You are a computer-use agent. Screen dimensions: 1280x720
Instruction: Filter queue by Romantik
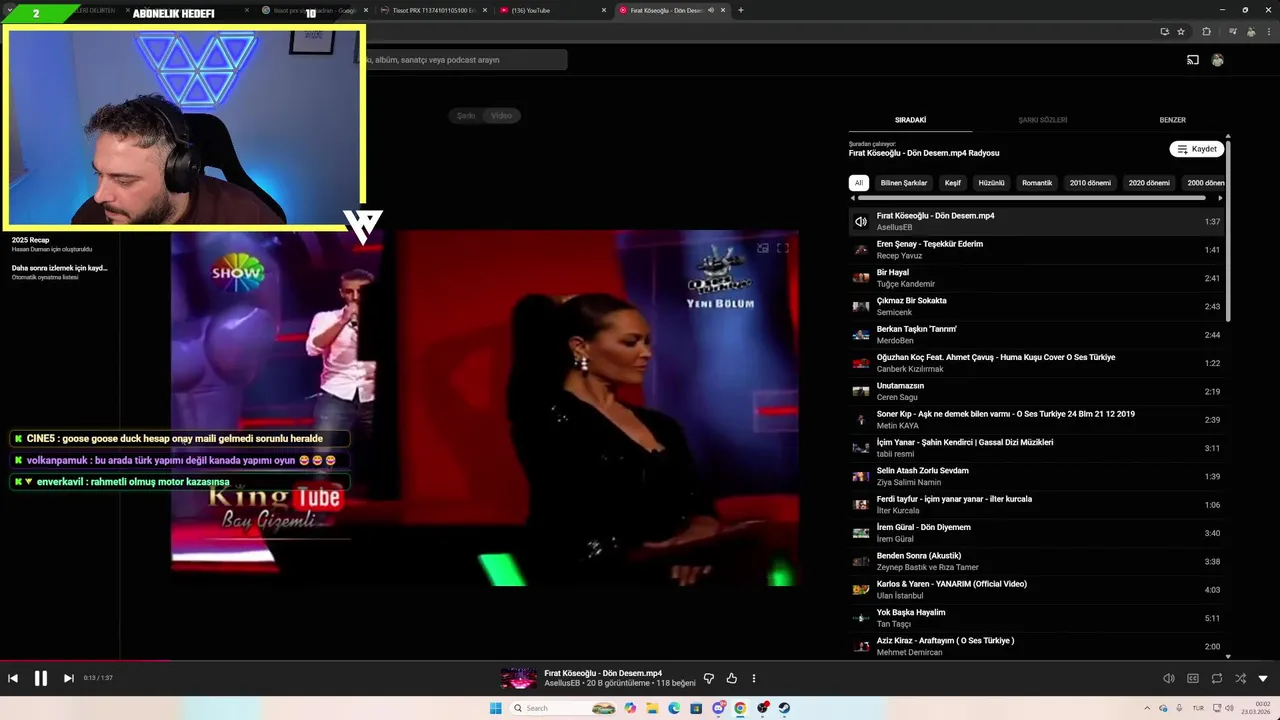(x=1037, y=183)
